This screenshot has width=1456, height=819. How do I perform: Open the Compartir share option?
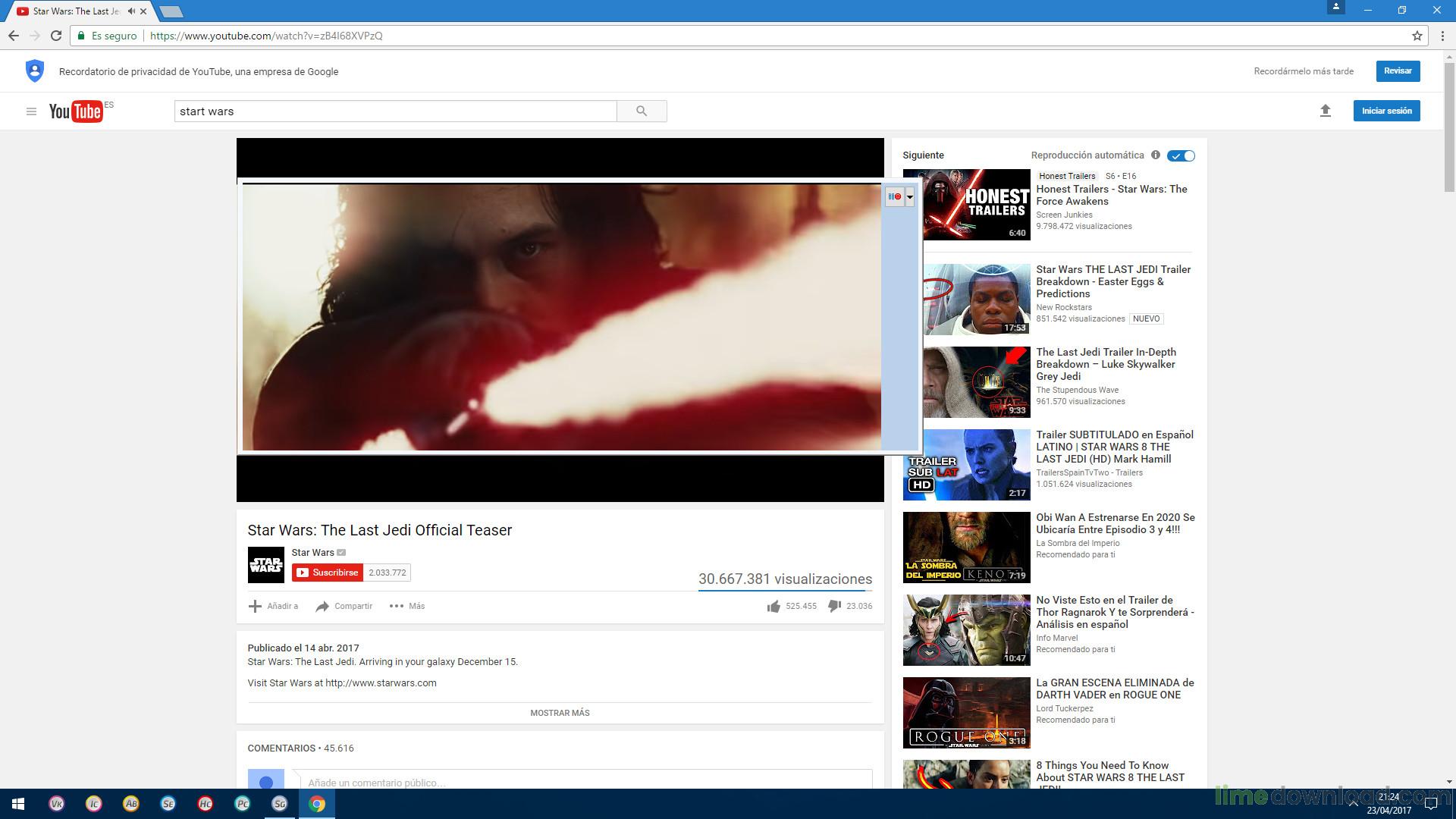tap(344, 606)
